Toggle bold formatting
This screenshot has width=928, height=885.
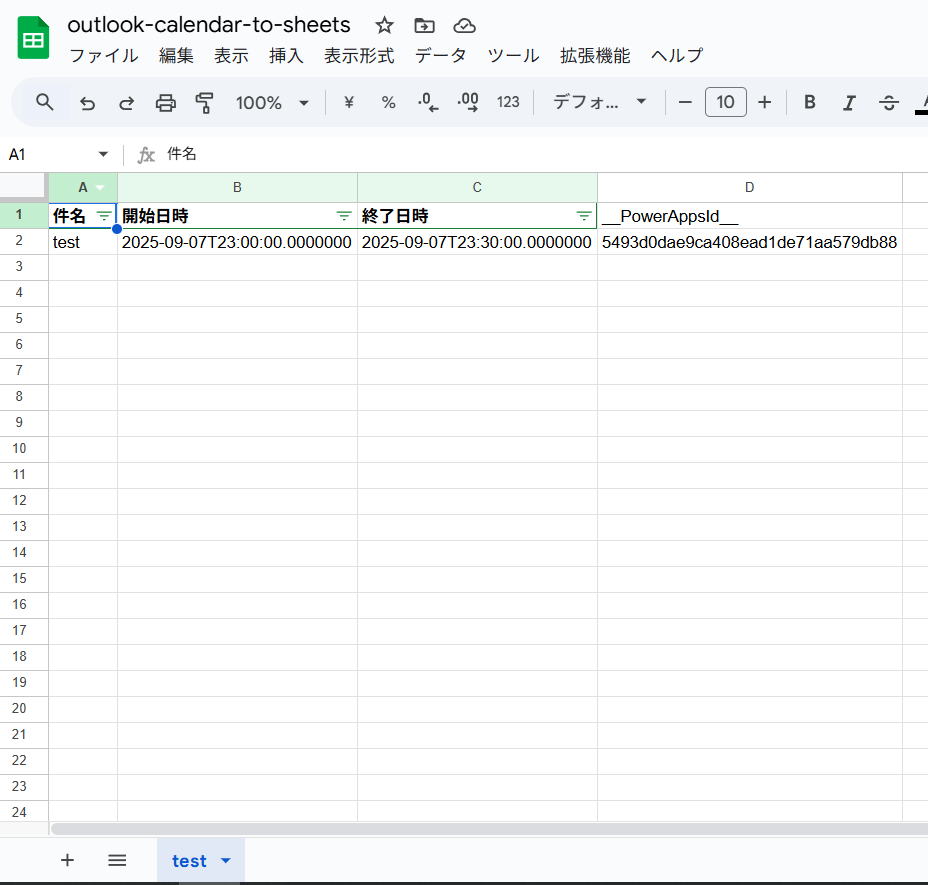pos(809,102)
